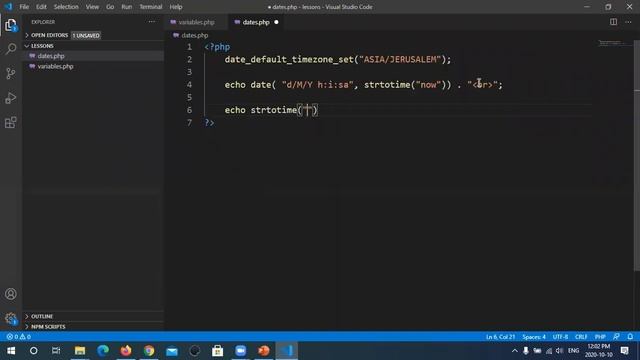
Task: Open the Terminal menu
Action: [x=151, y=7]
